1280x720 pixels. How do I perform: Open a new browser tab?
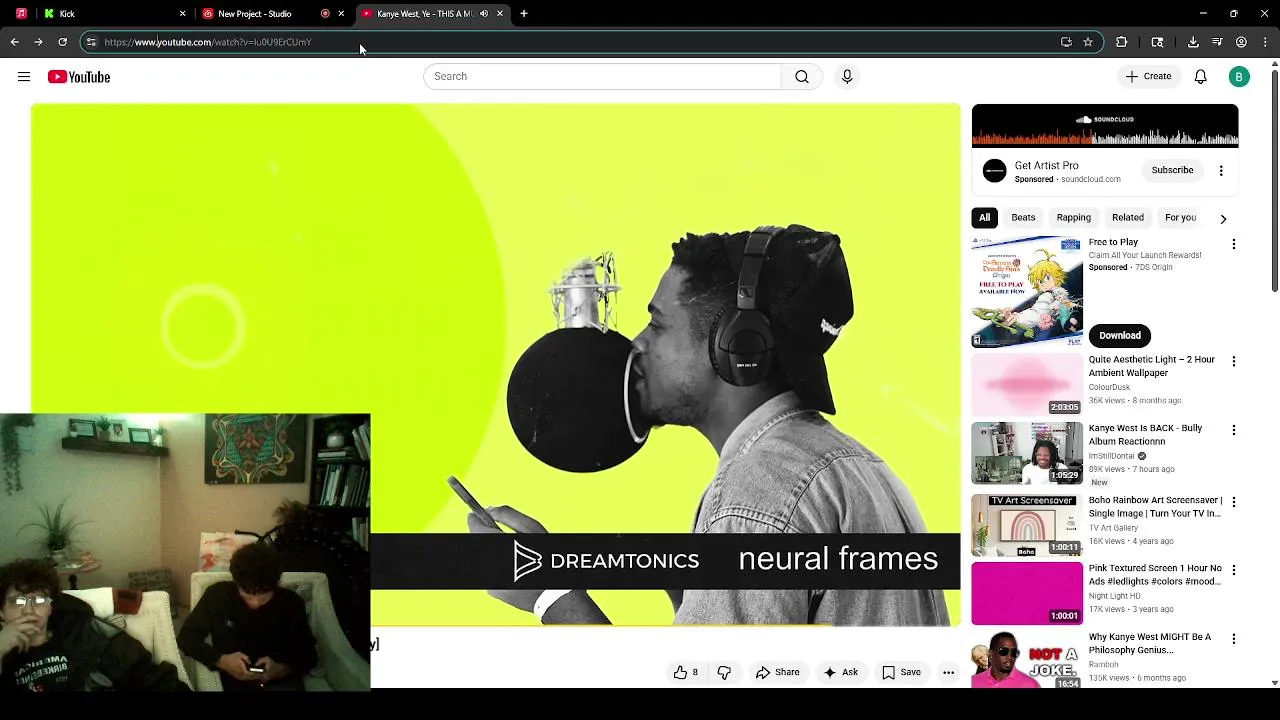click(524, 14)
